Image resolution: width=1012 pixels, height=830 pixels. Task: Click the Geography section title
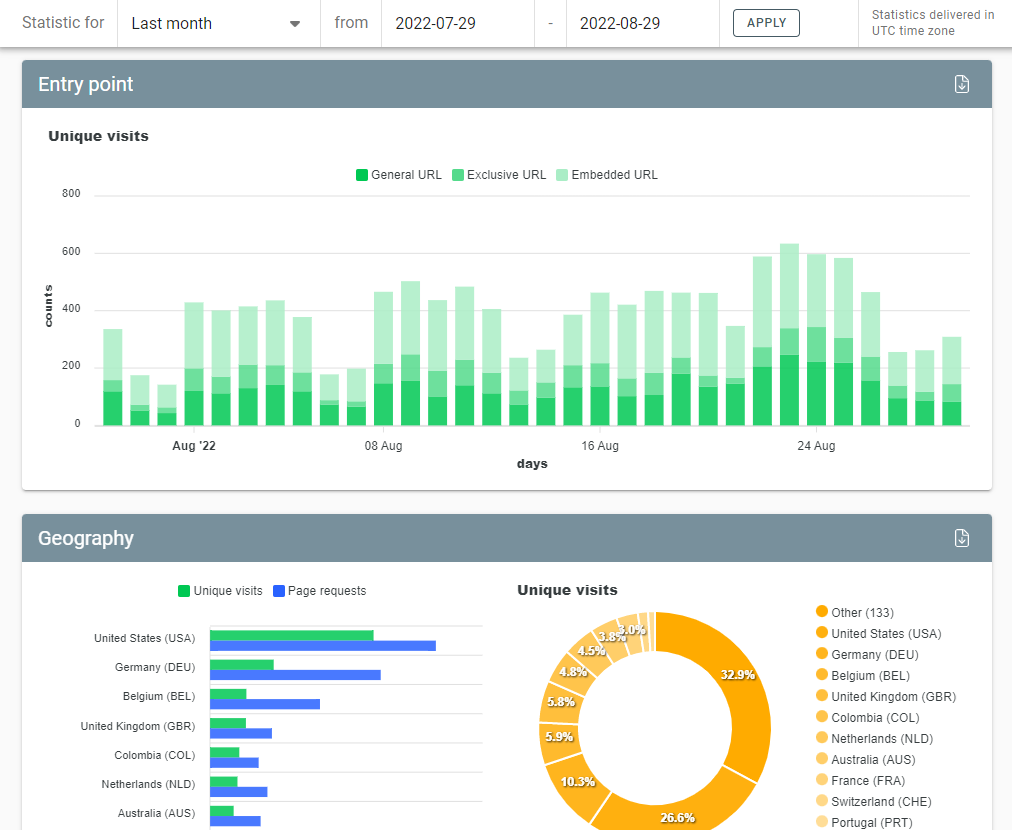(85, 538)
